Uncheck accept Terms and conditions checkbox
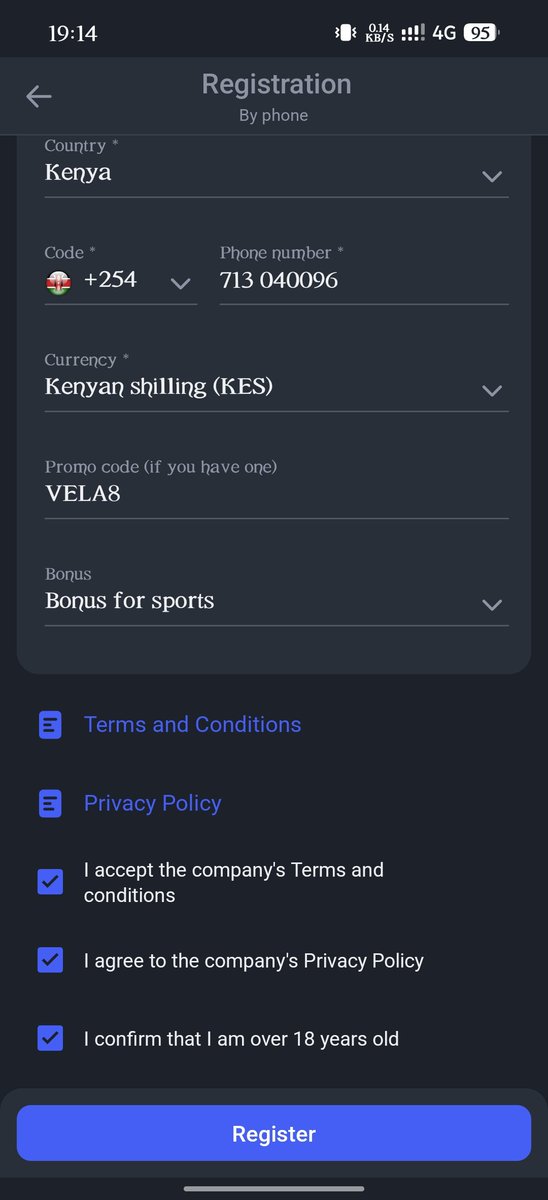548x1200 pixels. click(50, 882)
